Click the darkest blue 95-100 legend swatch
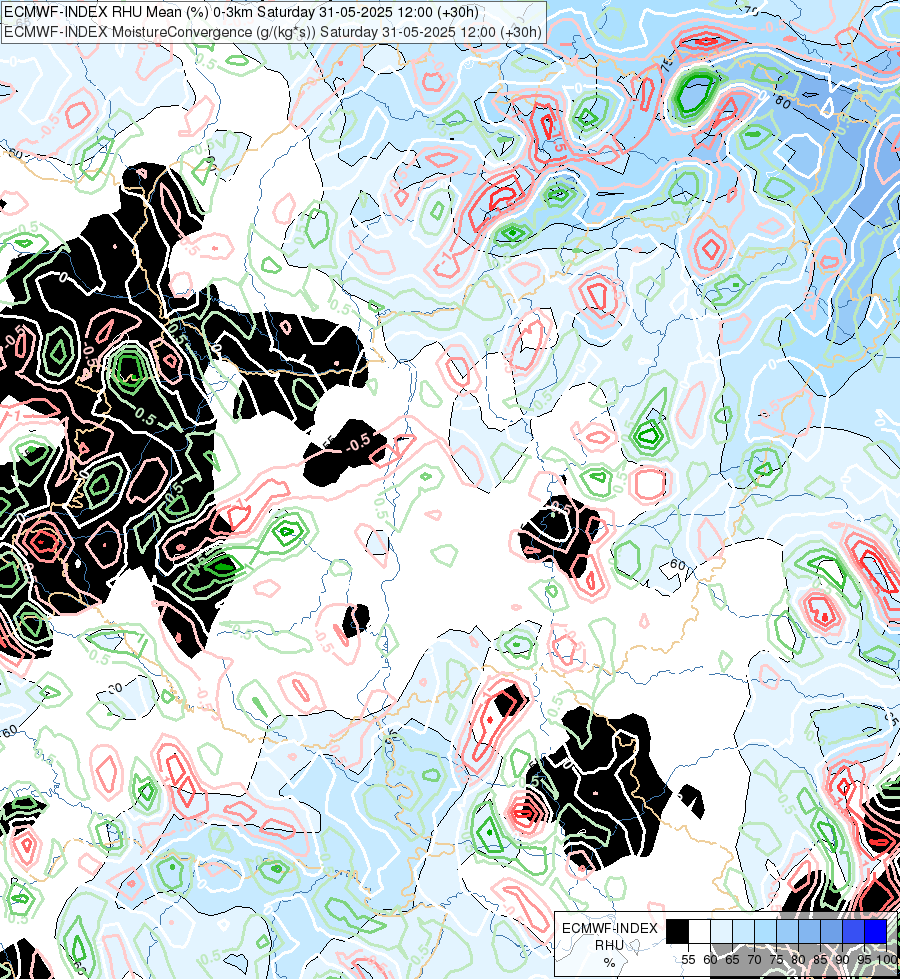Viewport: 900px width, 979px height. coord(875,932)
